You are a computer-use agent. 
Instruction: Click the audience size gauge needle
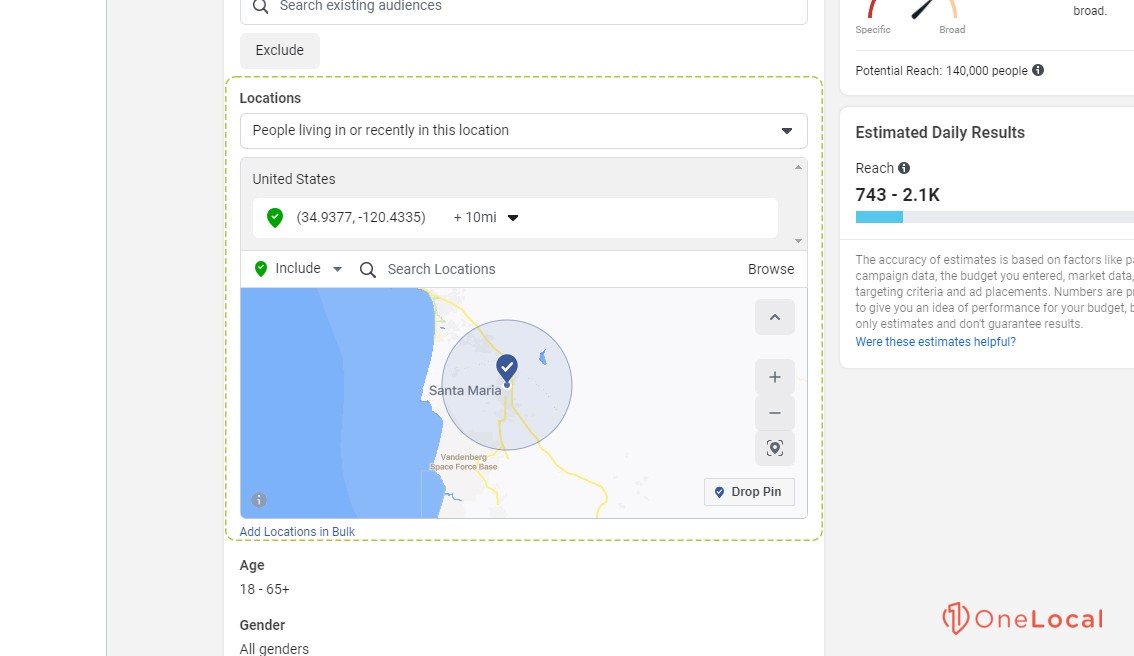point(922,9)
